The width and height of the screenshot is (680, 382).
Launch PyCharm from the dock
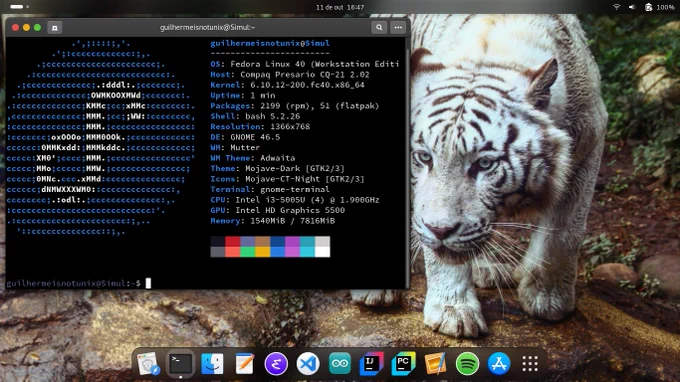[403, 364]
